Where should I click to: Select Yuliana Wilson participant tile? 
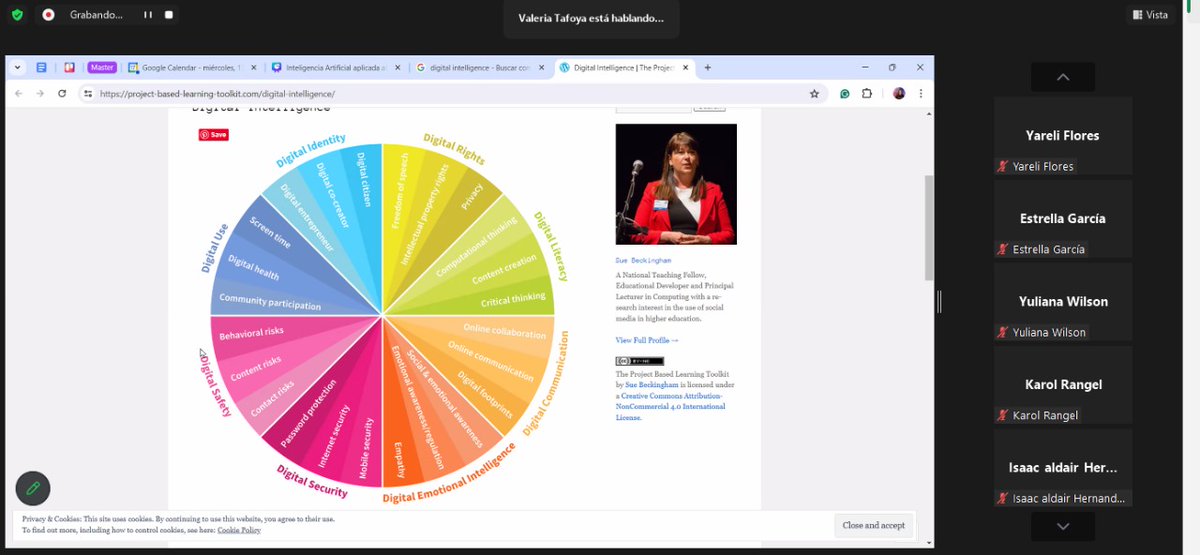tap(1062, 302)
